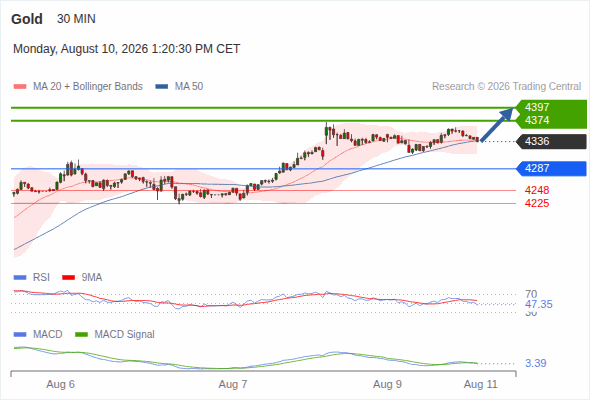590x400 pixels.
Task: Click the blue upward forecast arrow
Action: pos(497,125)
